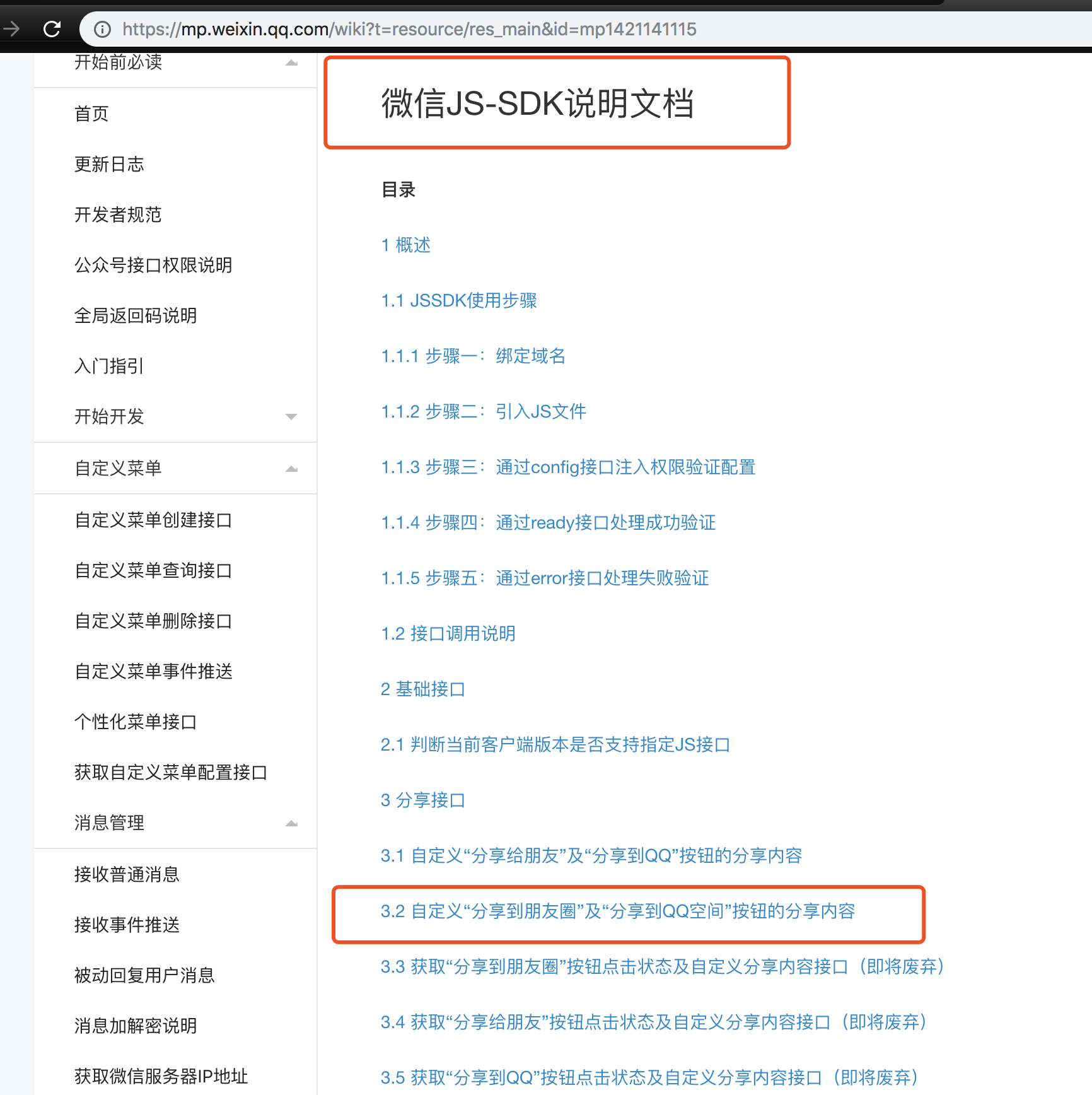This screenshot has height=1095, width=1092.
Task: Open the 1.1 JSSDK使用步骤 link
Action: tap(458, 300)
